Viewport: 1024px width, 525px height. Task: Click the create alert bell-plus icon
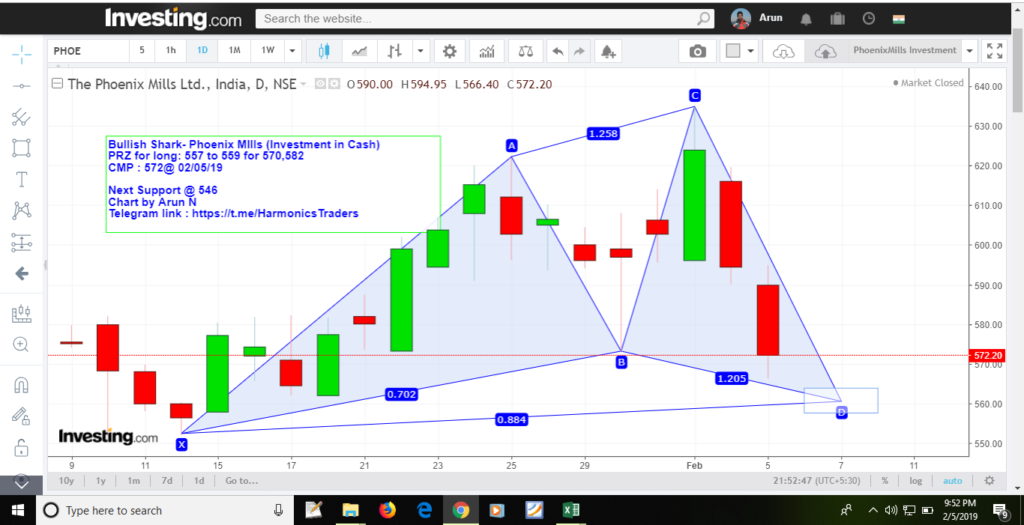pos(607,51)
